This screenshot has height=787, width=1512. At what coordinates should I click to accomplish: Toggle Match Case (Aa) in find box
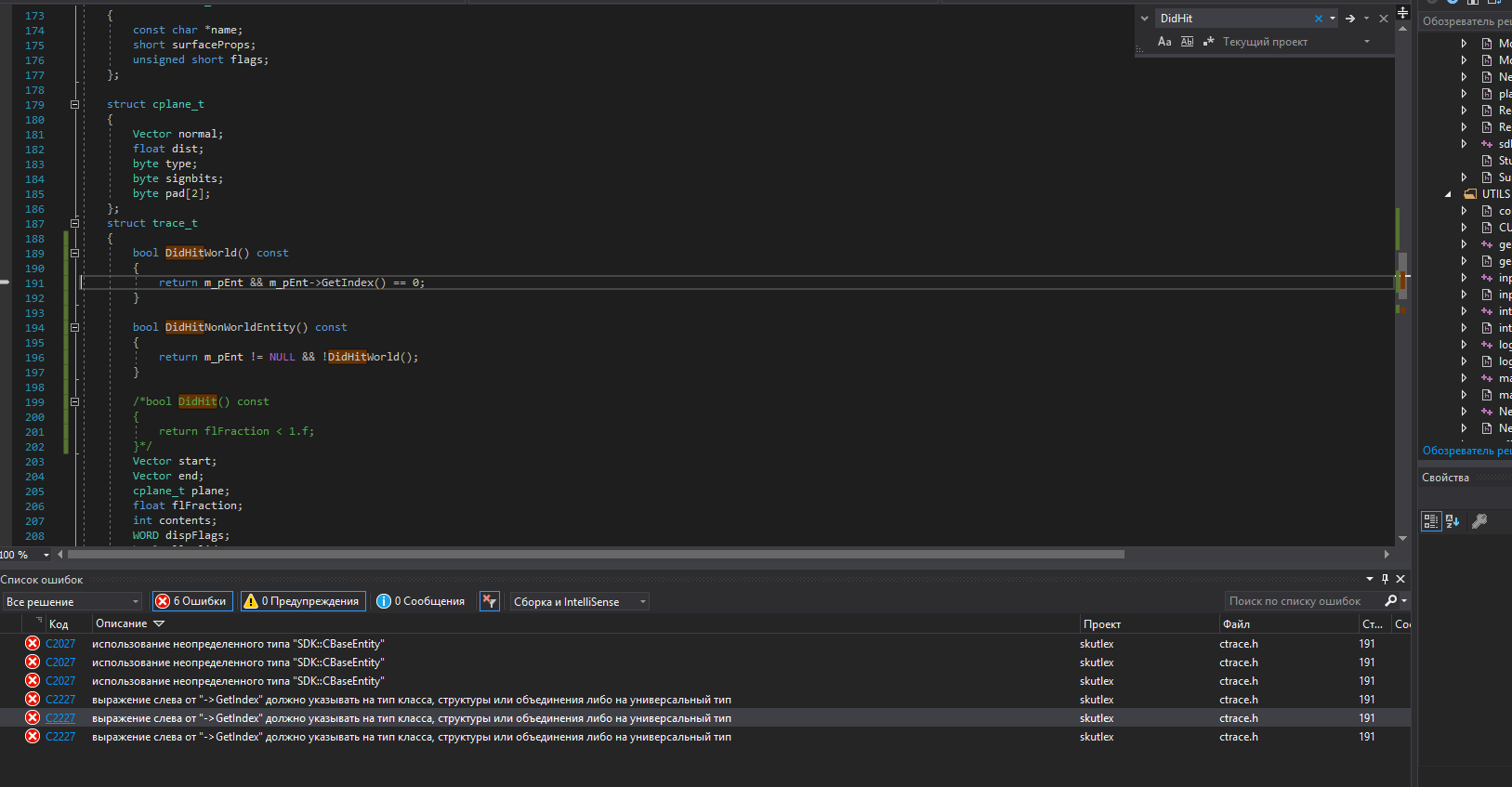pos(1164,42)
